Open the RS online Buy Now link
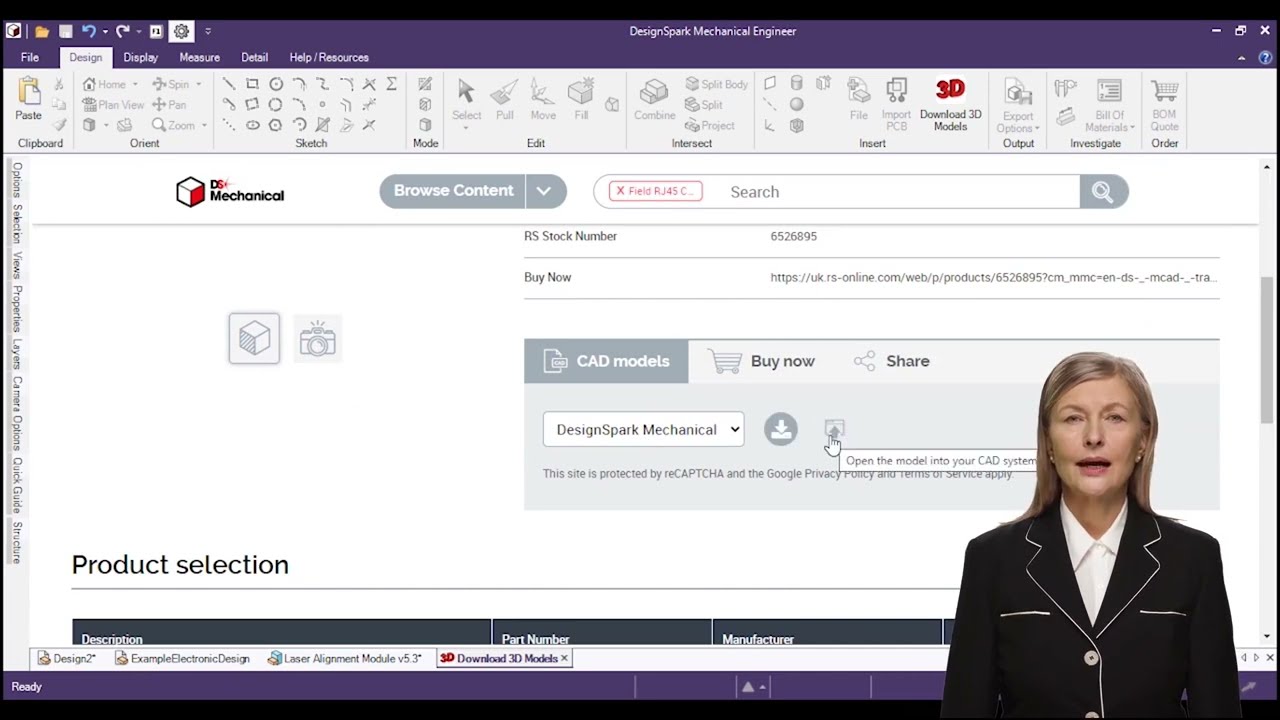1280x720 pixels. pos(993,277)
